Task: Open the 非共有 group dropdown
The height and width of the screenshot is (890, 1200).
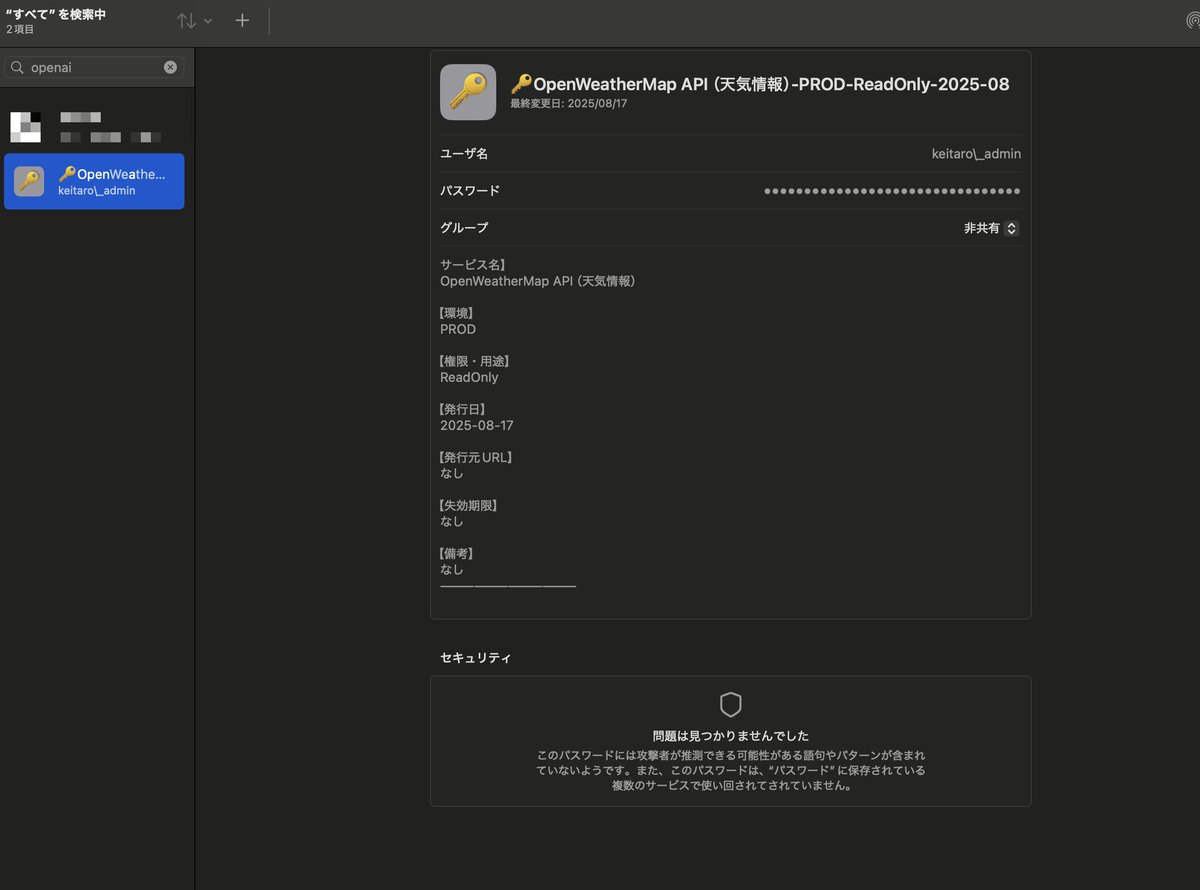Action: point(991,228)
